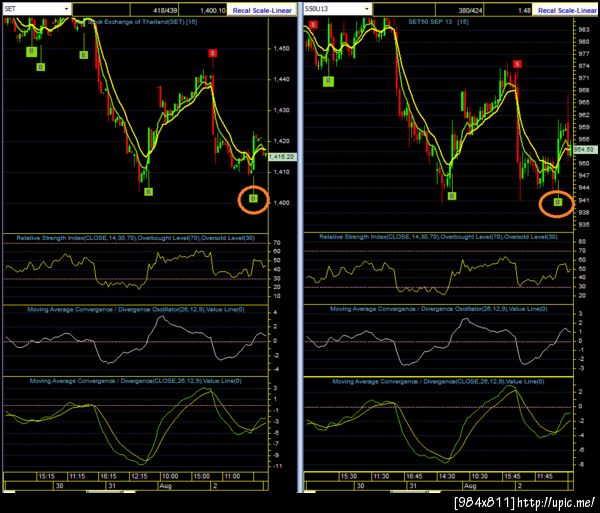Open the S50U13 symbol dropdown arrow
Viewport: 600px width, 513px height.
click(367, 9)
